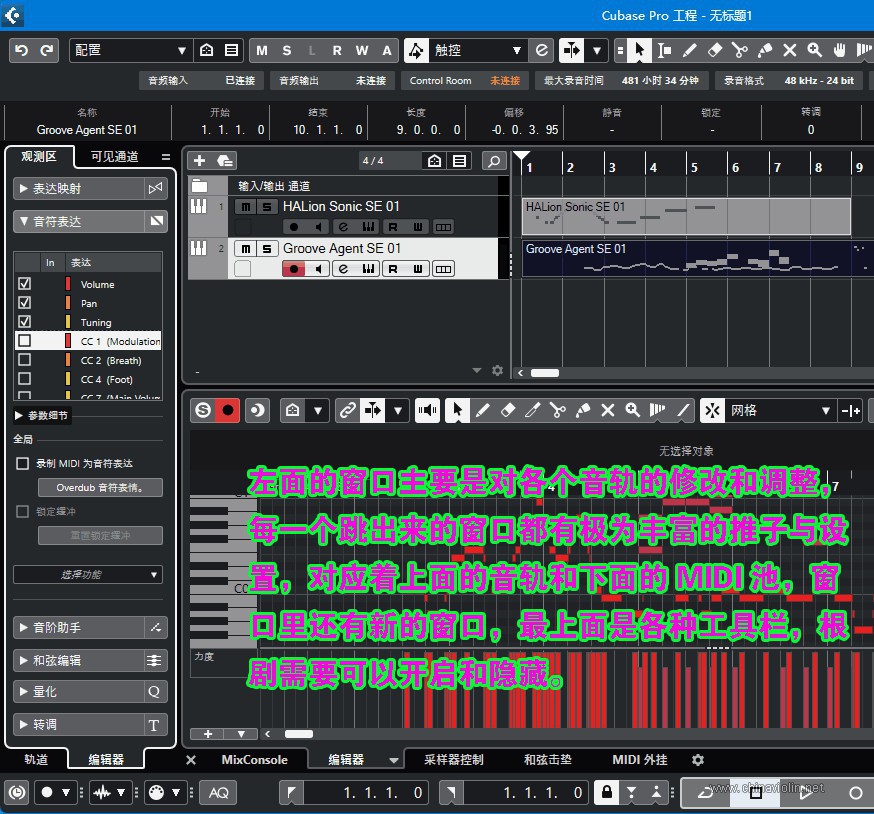This screenshot has width=874, height=814.
Task: Toggle acoustic feedback speaker in the key editor
Action: click(x=428, y=410)
